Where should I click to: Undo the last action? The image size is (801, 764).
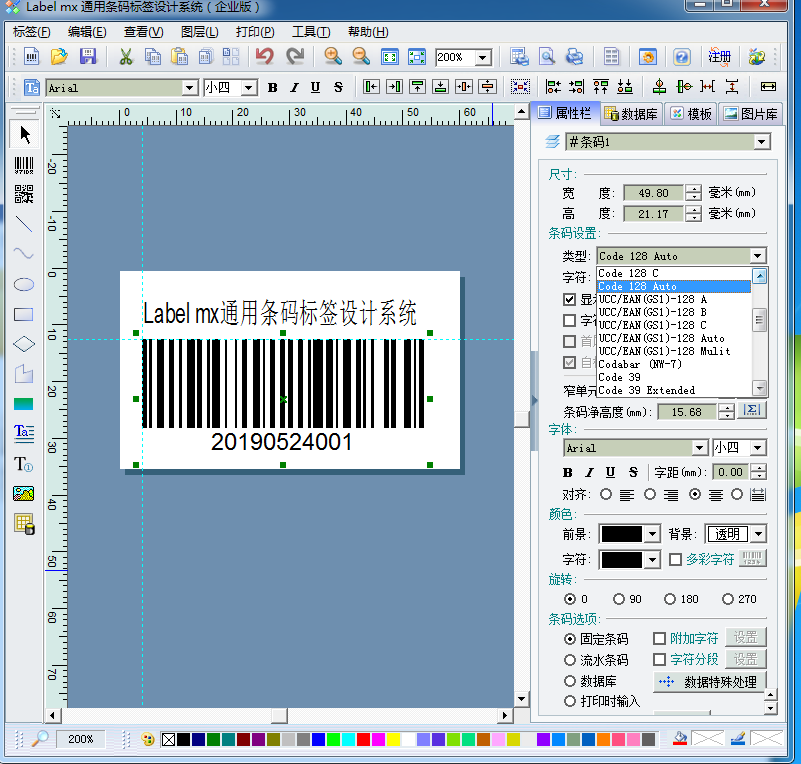tap(265, 57)
